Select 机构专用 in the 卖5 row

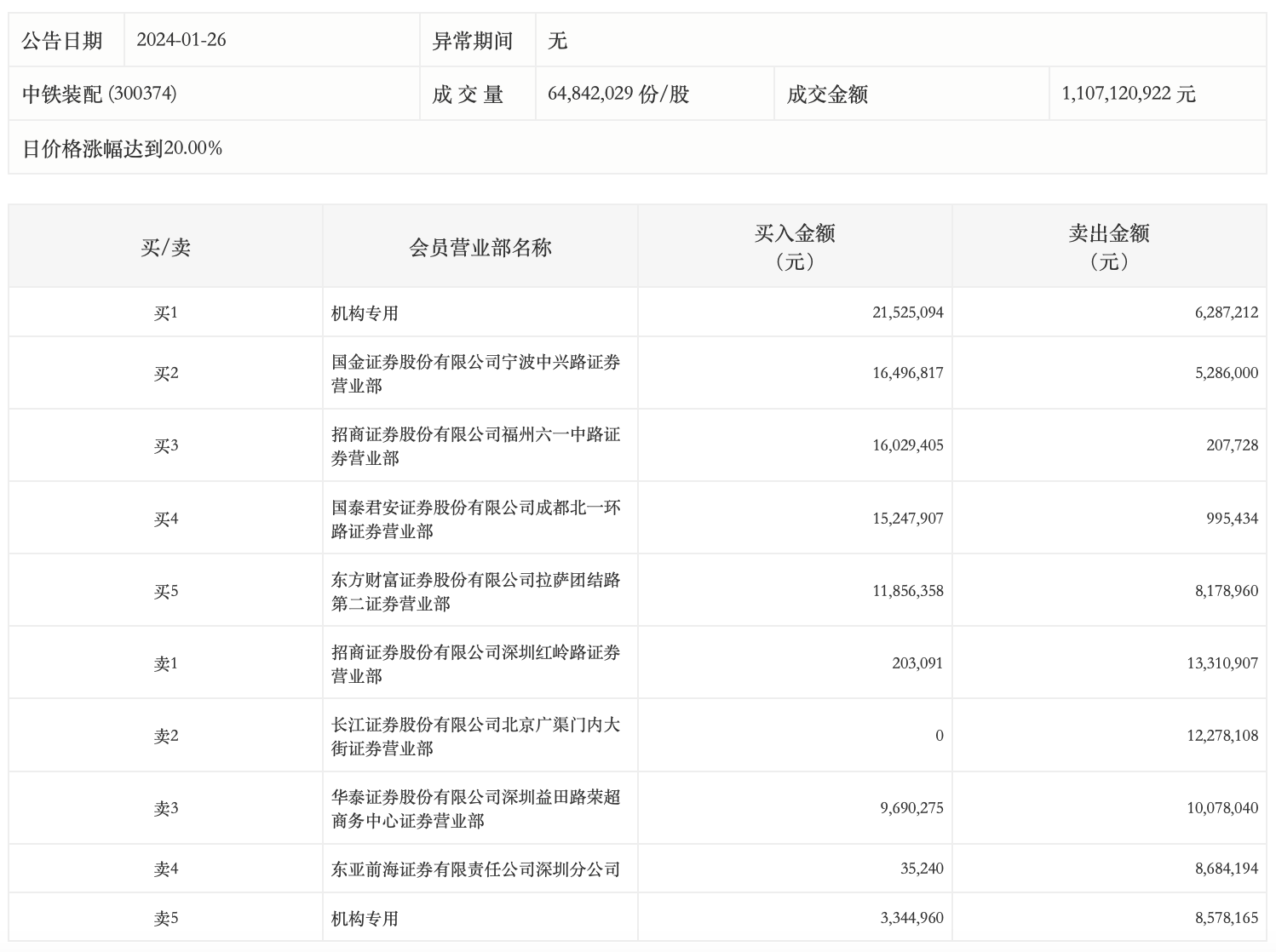click(x=365, y=918)
